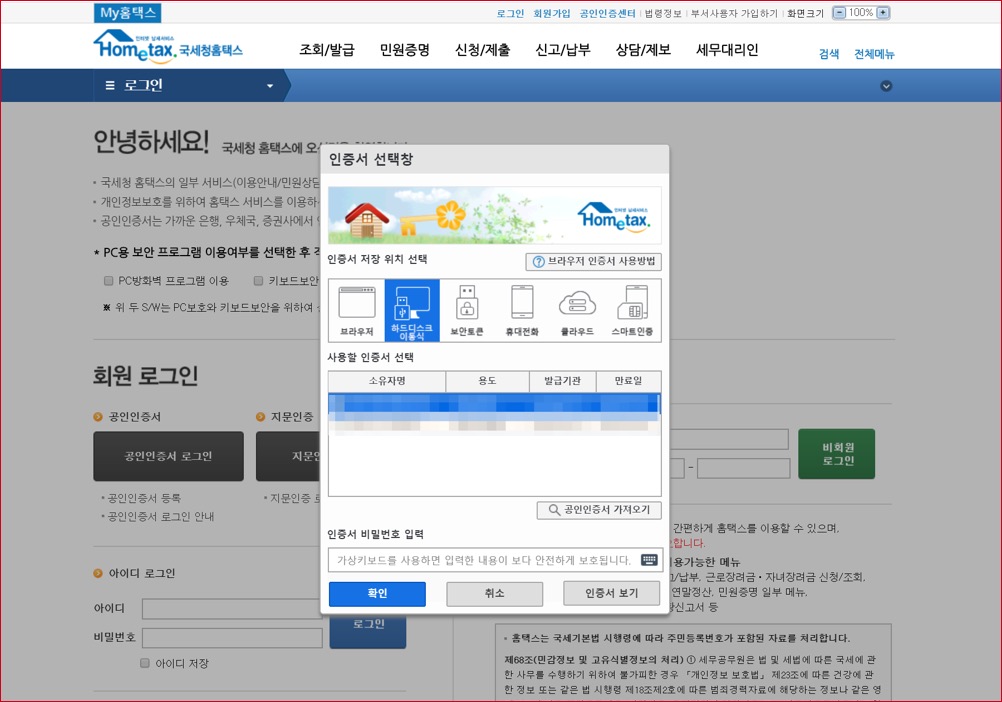Viewport: 1002px width, 702px height.
Task: Click the 회원가입 link
Action: coord(551,13)
